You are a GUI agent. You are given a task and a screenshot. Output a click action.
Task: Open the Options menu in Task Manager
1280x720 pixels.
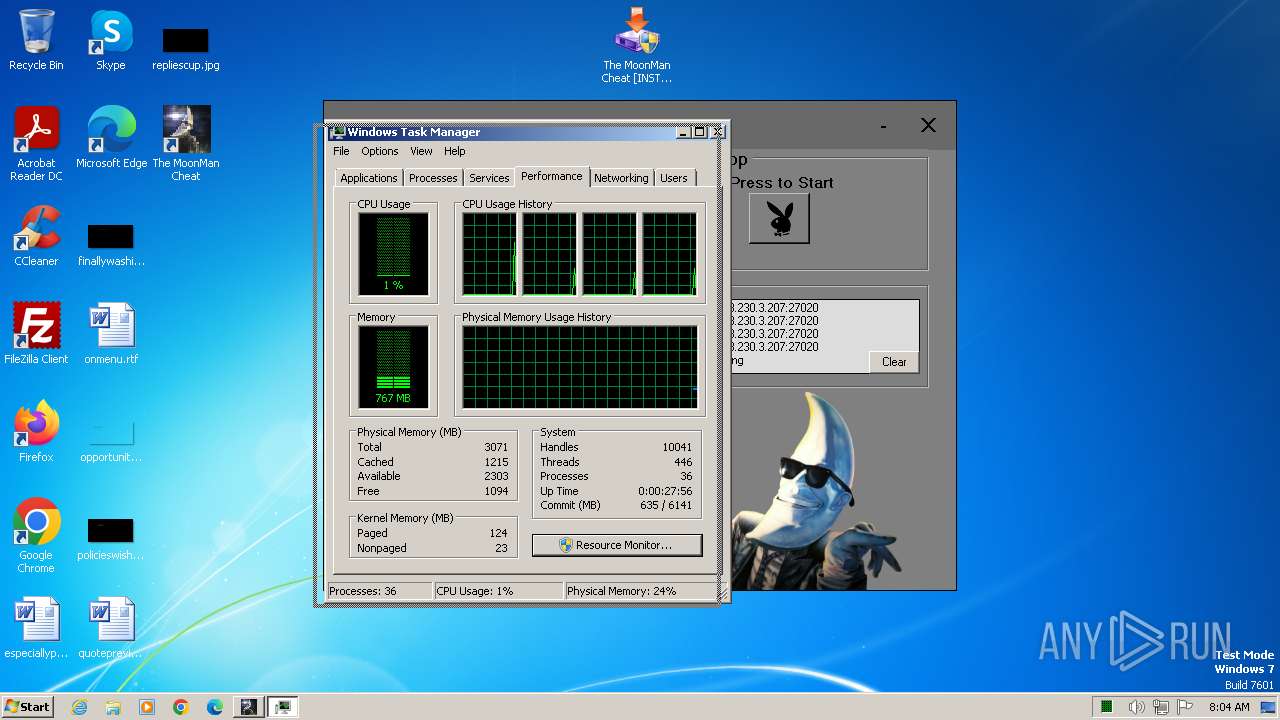coord(380,151)
